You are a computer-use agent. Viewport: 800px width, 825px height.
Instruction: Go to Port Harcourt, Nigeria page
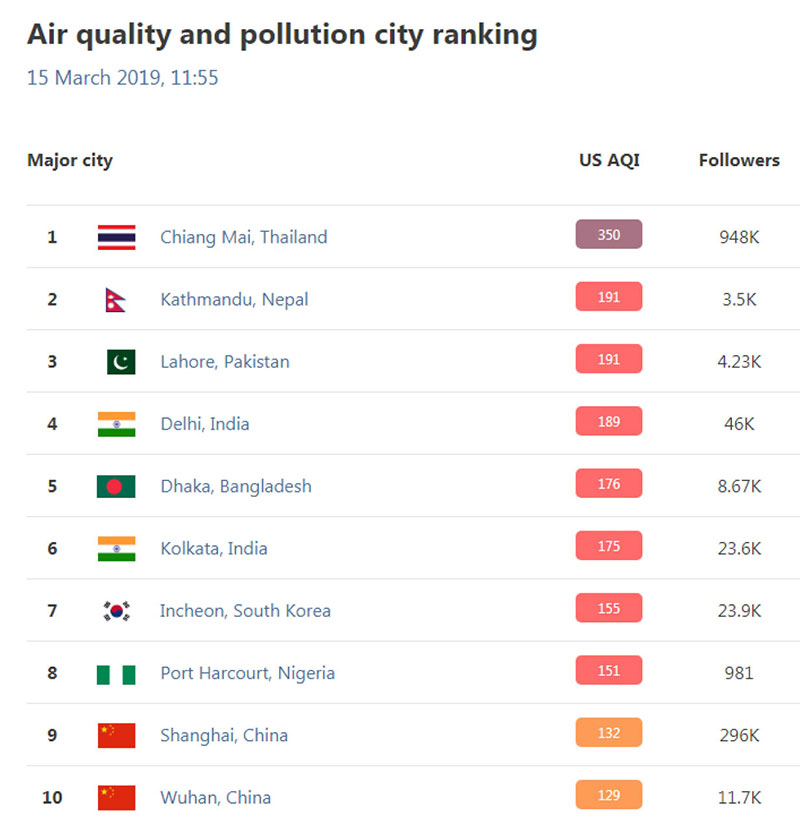(x=247, y=673)
